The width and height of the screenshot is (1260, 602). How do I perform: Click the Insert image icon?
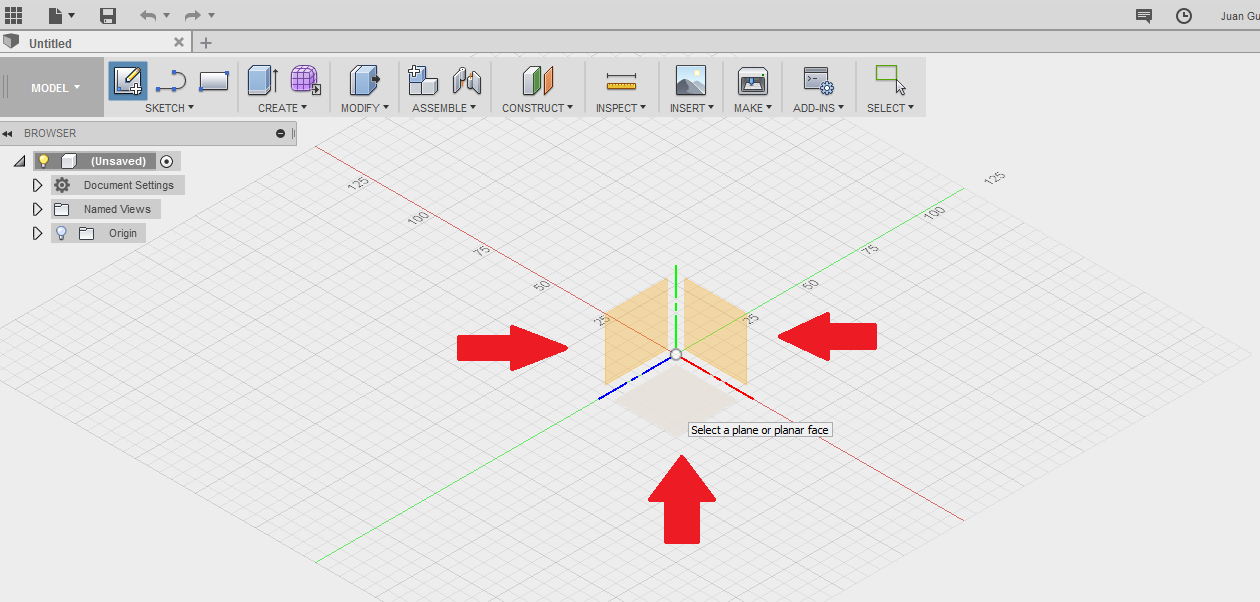click(x=691, y=81)
